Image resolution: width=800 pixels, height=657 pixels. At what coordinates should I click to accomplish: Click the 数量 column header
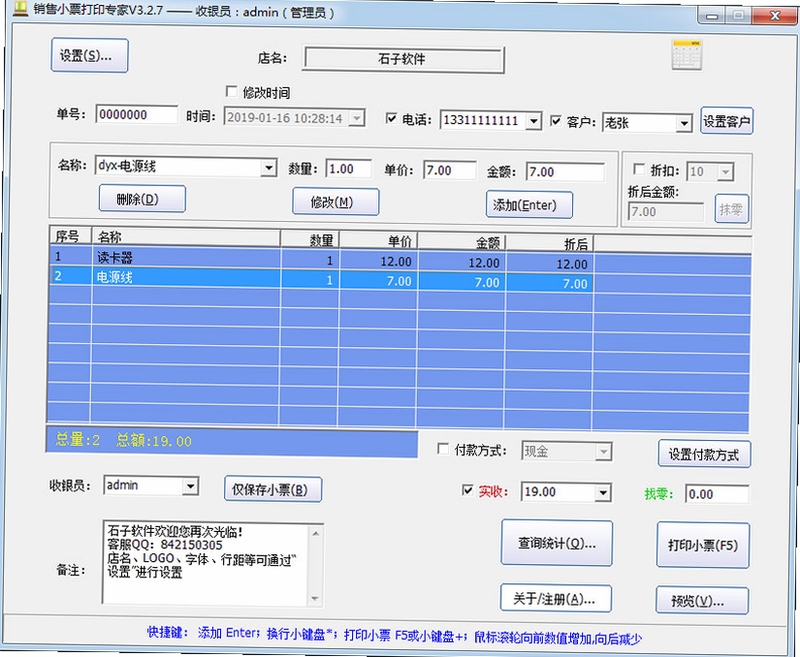click(x=310, y=239)
